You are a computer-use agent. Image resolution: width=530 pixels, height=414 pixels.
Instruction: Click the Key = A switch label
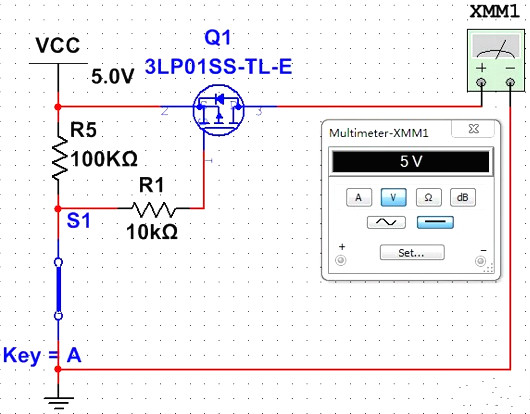pos(42,355)
